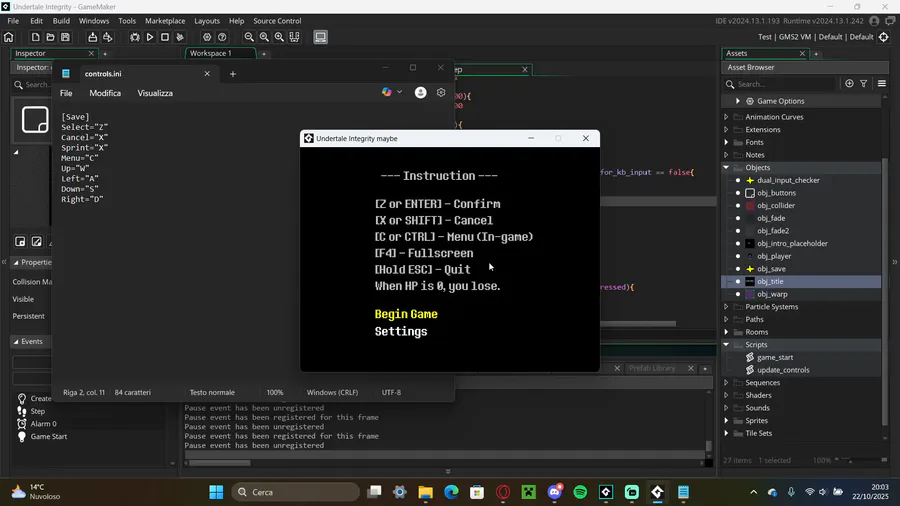This screenshot has height=506, width=900.
Task: Click the 100% zoom status in Notepad
Action: (x=275, y=392)
